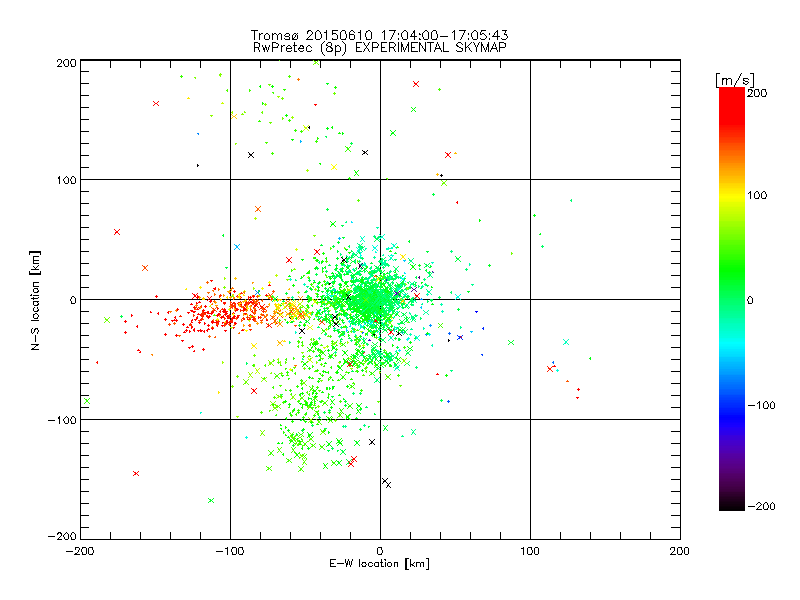Click the '[m/s]' colorbar unit label
Screen dimensions: 800x600
coord(735,80)
